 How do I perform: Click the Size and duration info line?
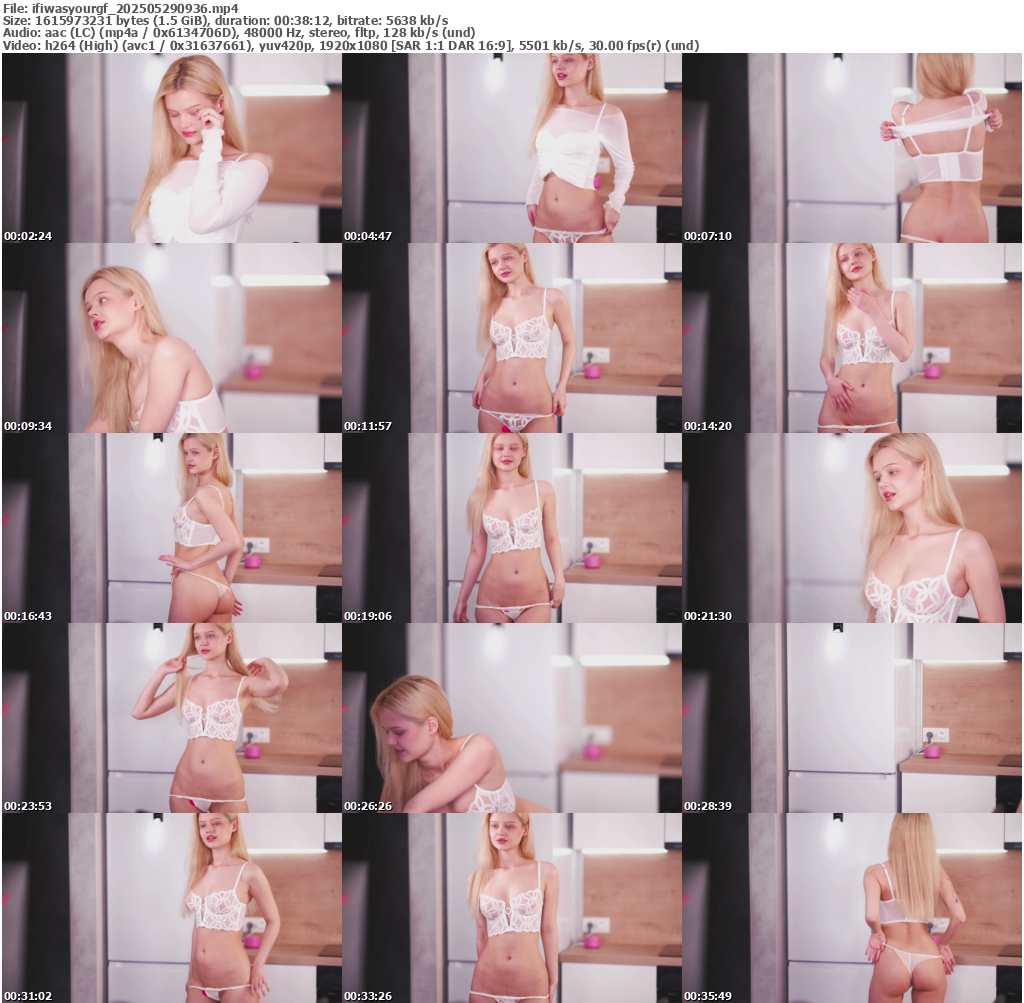(x=225, y=20)
